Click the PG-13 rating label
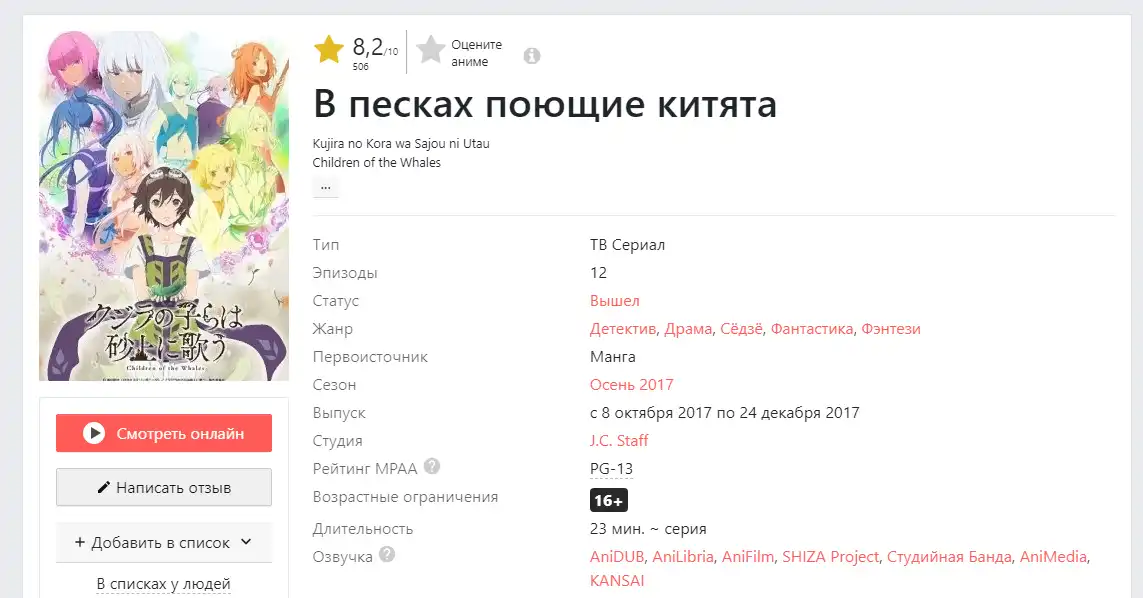 coord(612,469)
